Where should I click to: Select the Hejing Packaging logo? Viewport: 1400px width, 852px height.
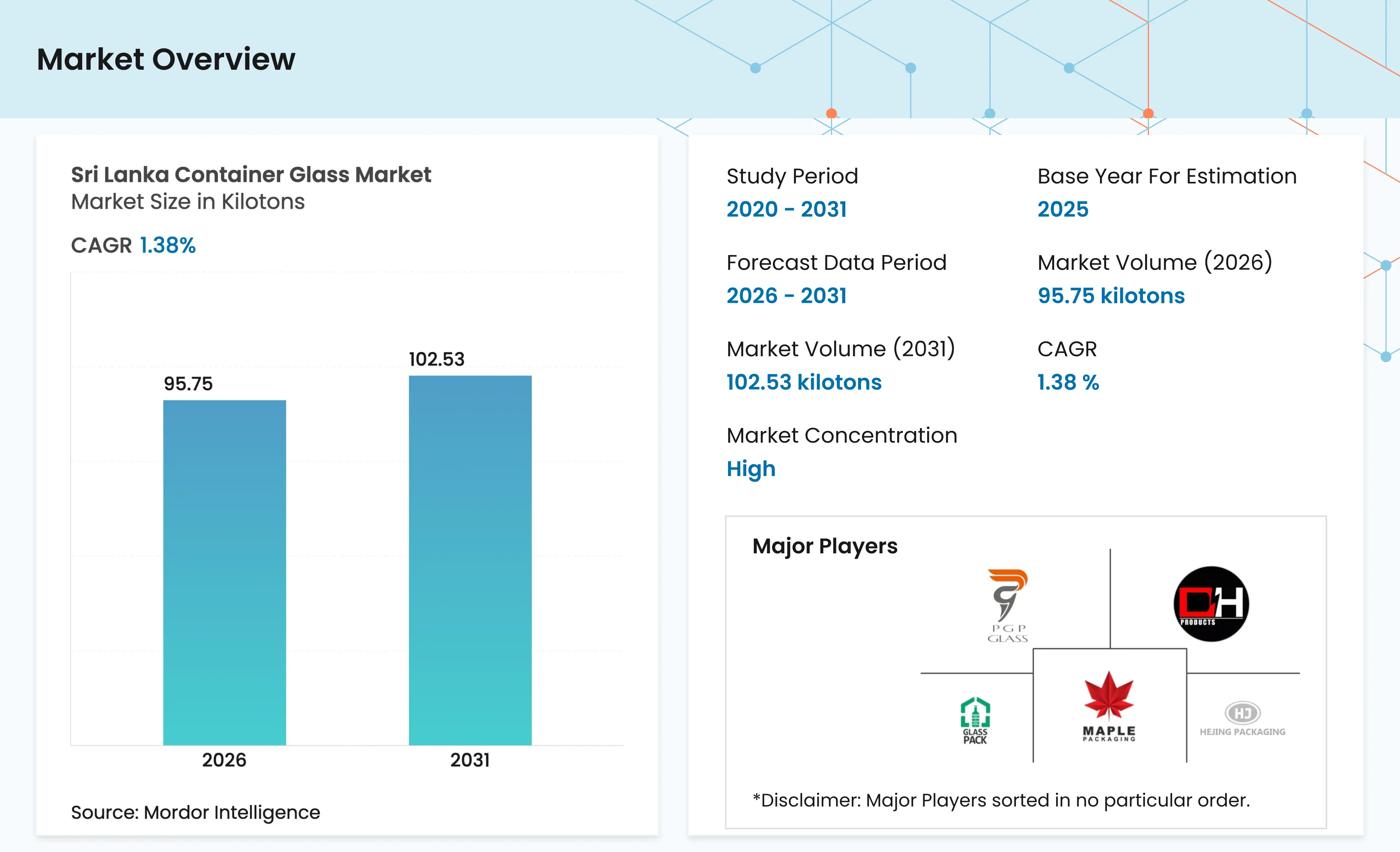tap(1242, 719)
